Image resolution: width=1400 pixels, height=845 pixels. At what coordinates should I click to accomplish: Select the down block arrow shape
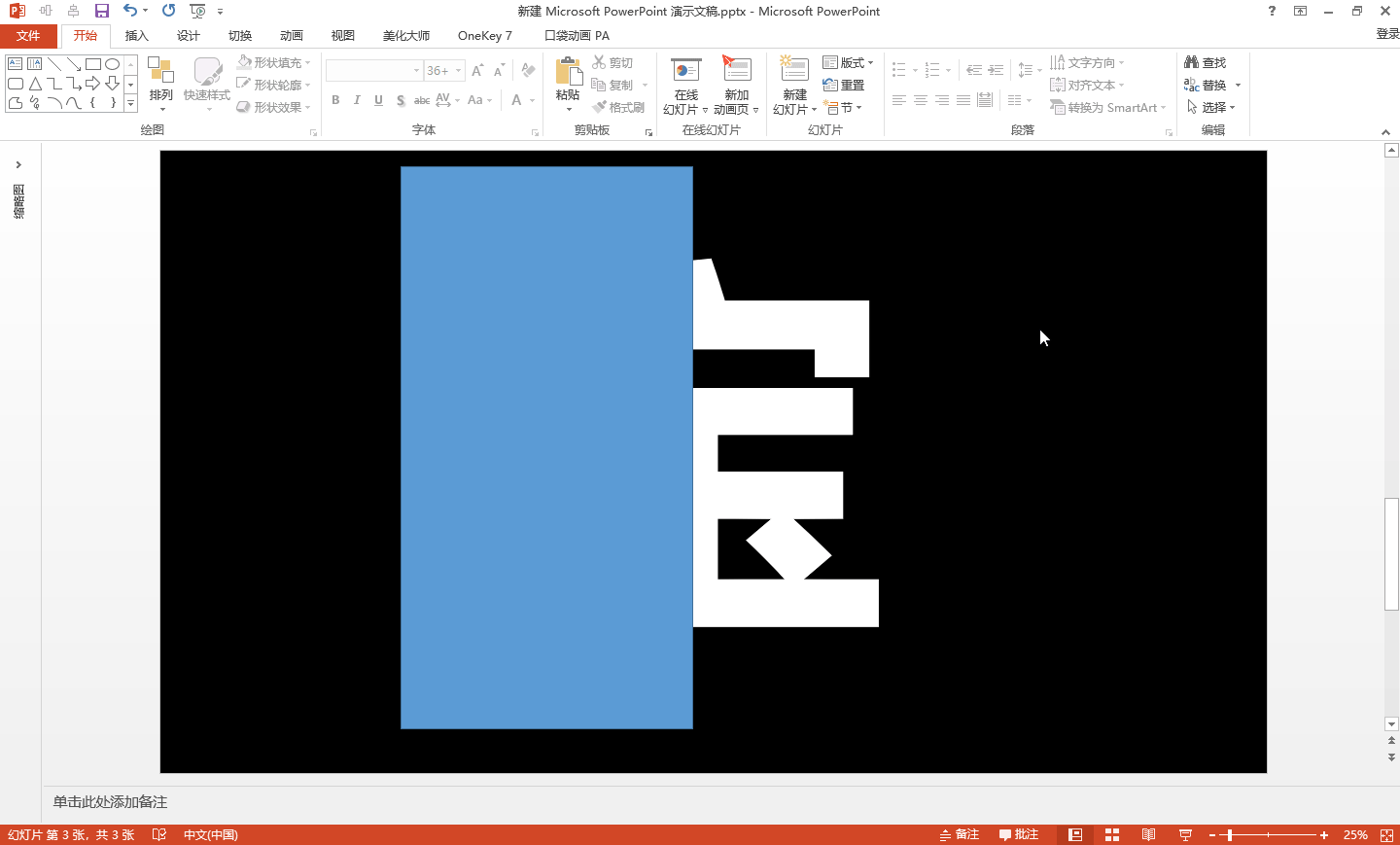point(113,84)
